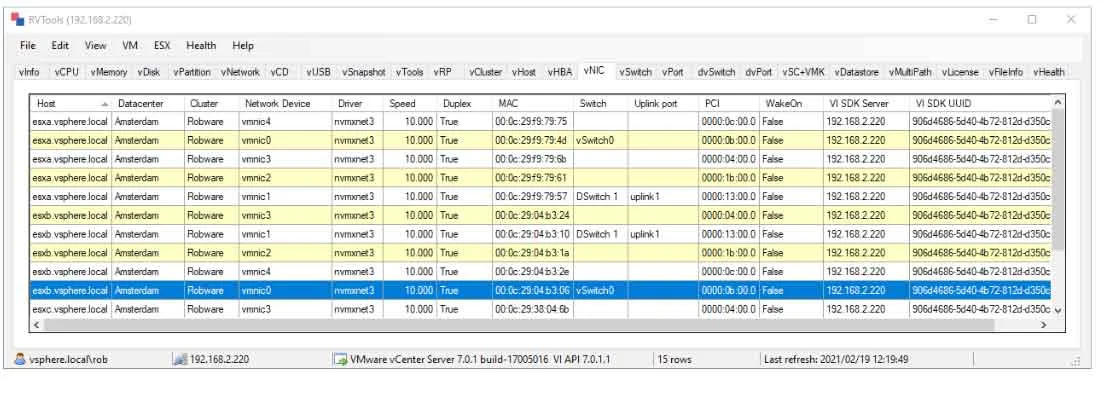The width and height of the screenshot is (1107, 394).
Task: Click the user icon next to vsphere.local\rob
Action: (20, 359)
